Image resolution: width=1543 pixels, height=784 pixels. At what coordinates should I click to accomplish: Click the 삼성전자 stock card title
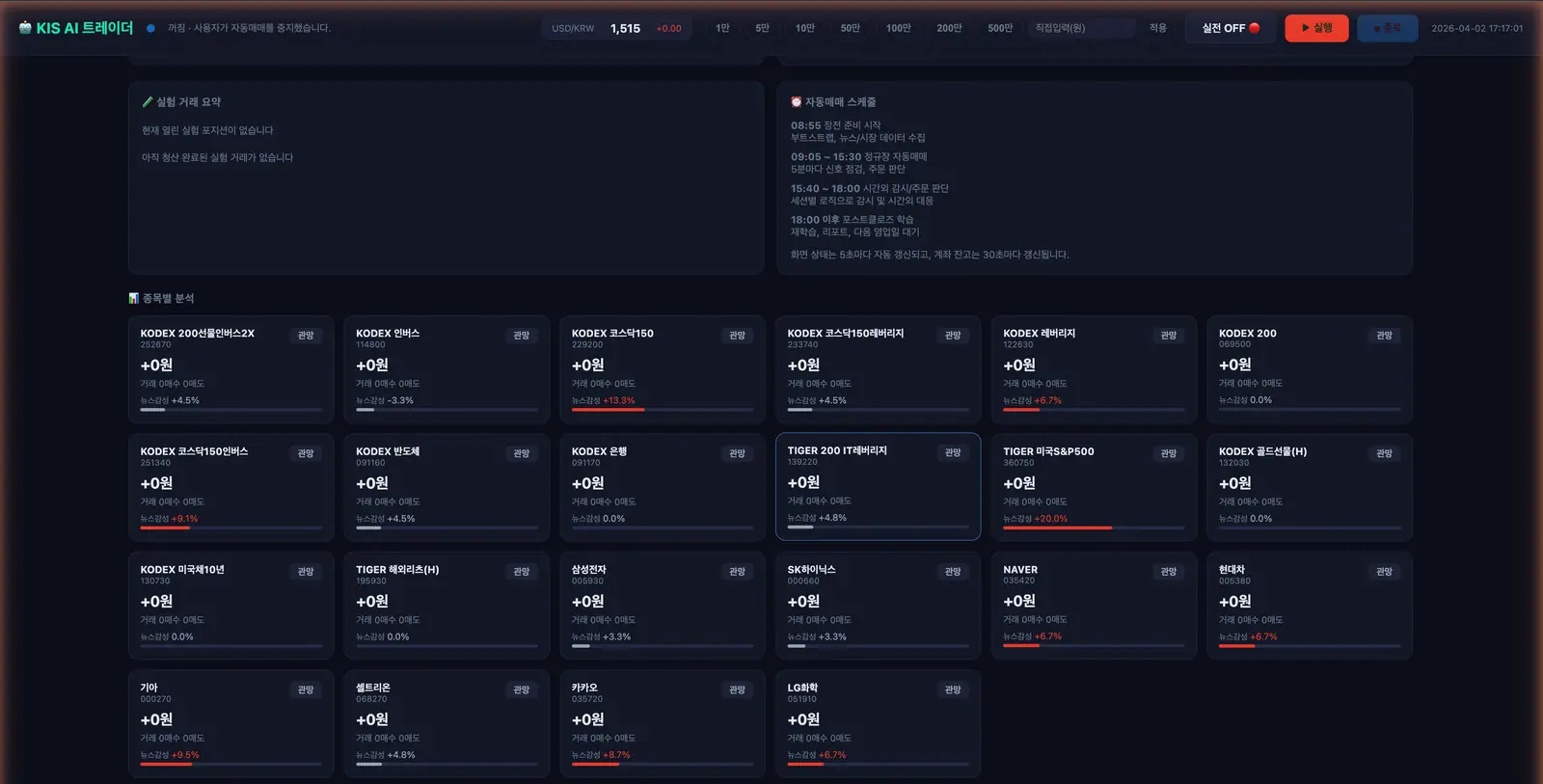589,570
